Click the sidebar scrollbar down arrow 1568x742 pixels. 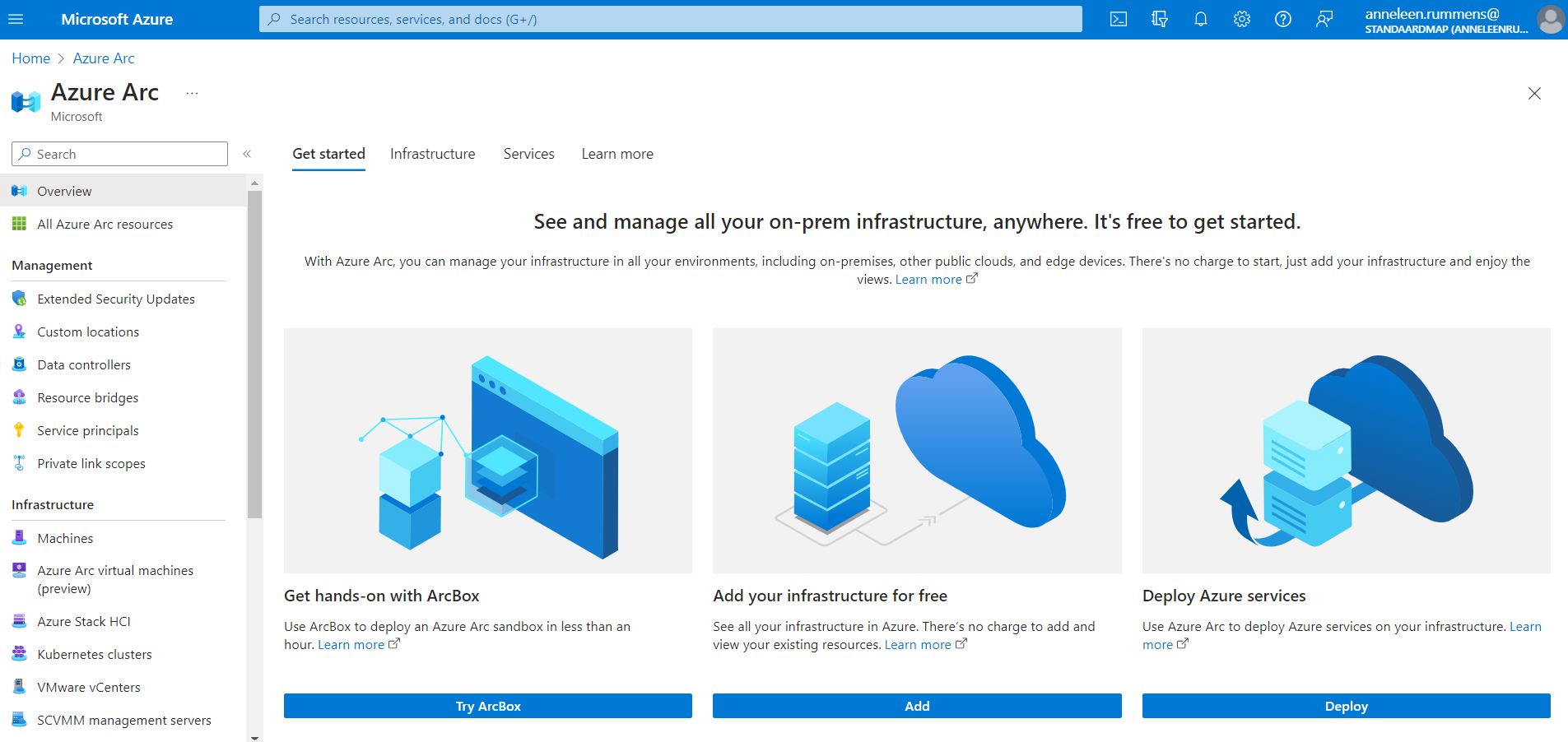click(x=254, y=737)
